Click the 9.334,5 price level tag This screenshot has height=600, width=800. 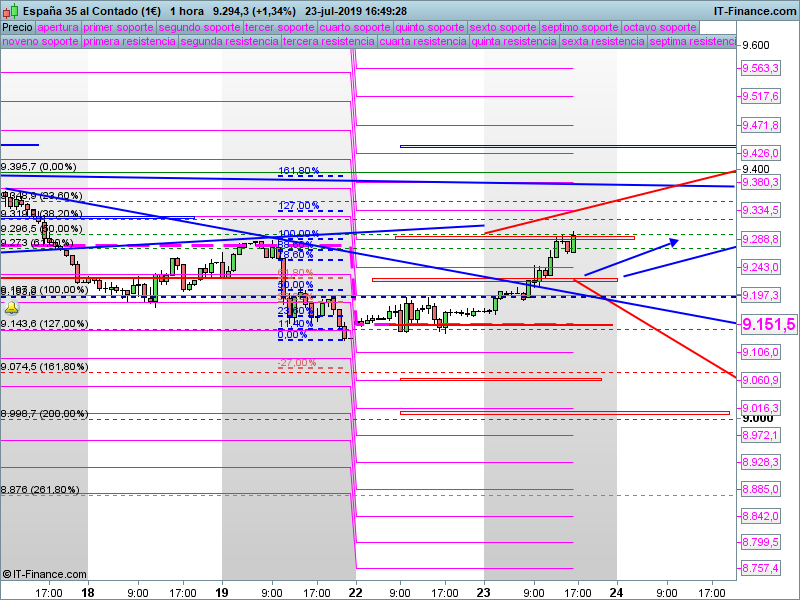coord(760,210)
